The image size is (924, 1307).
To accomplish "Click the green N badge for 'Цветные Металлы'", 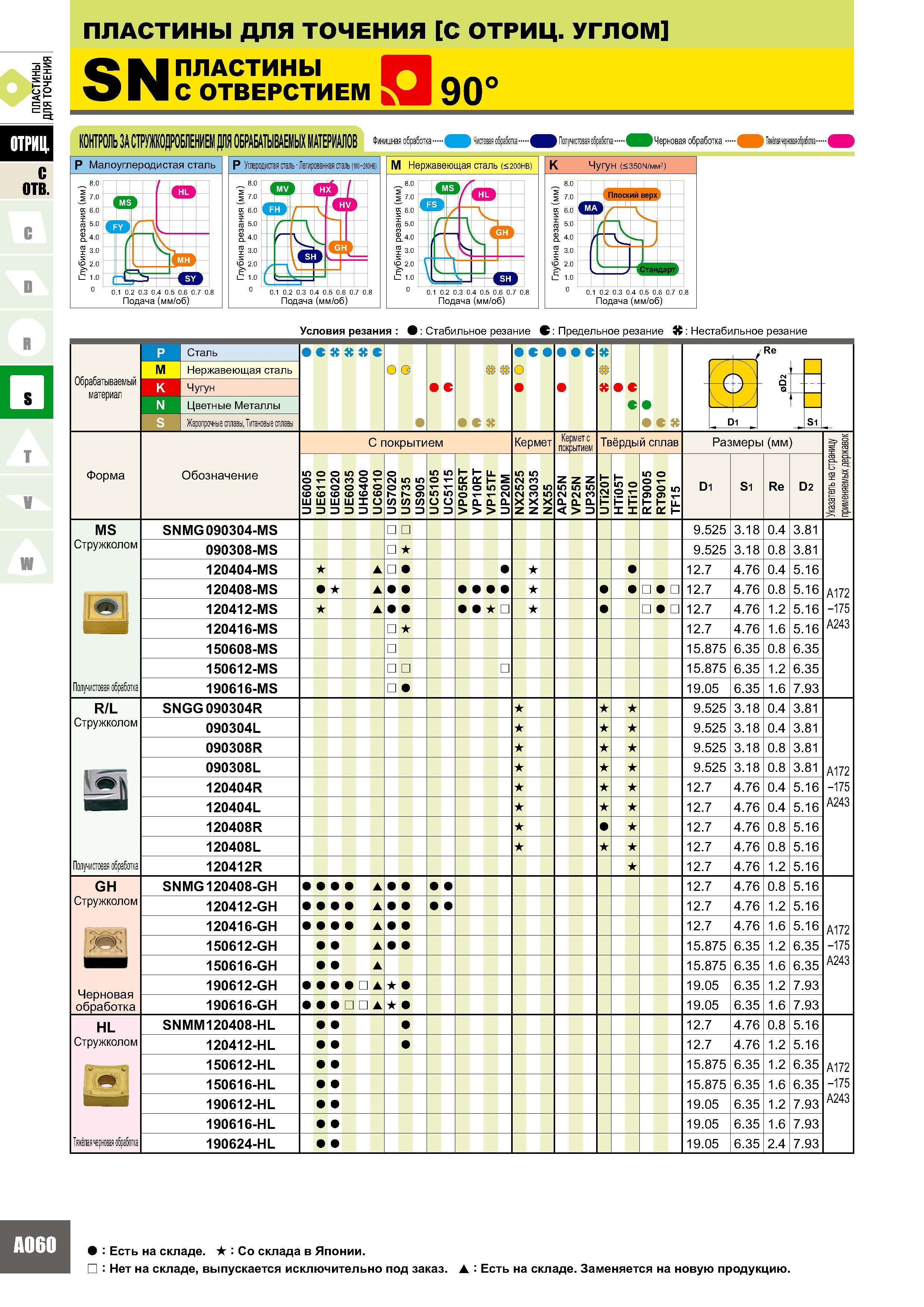I will pos(161,405).
